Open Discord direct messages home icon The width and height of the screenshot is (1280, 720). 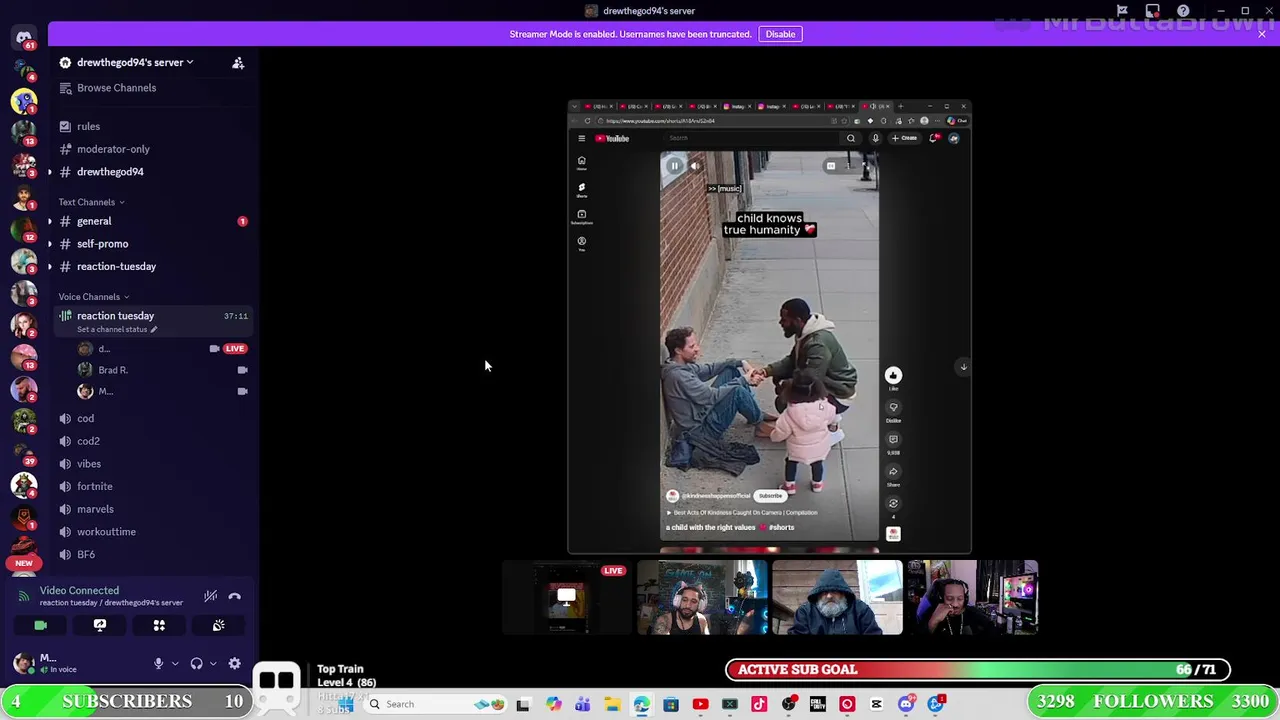[24, 38]
